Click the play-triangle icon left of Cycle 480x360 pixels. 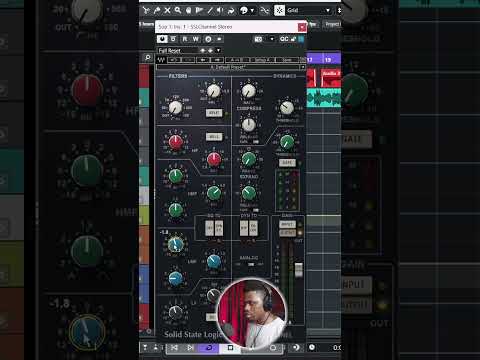pos(190,348)
